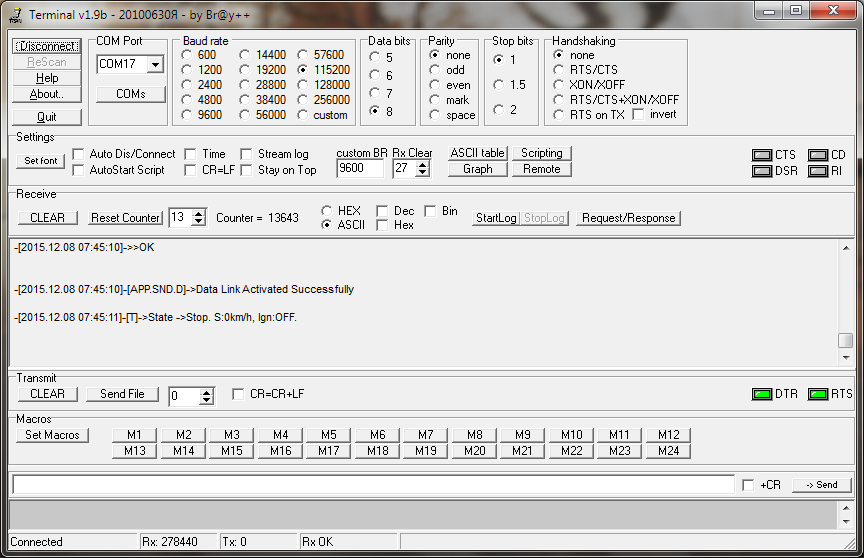864x558 pixels.
Task: Enable the Stream log checkbox
Action: click(x=246, y=154)
